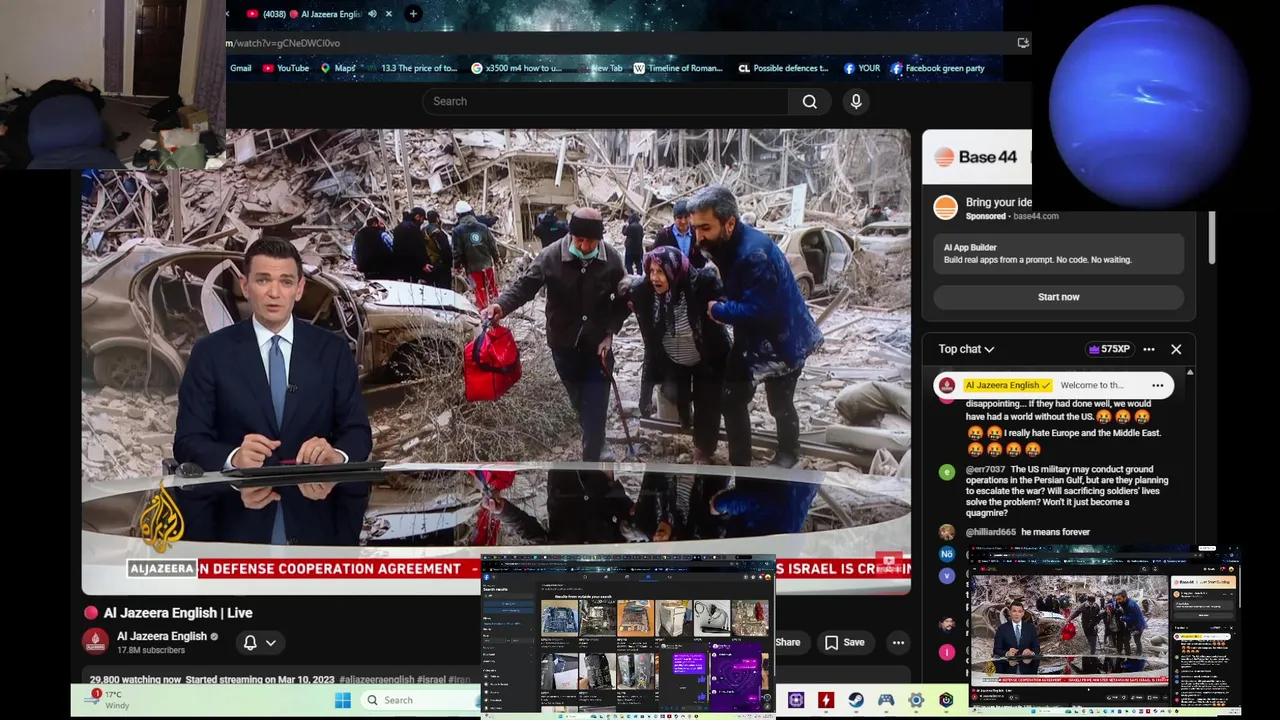Open the purple square taskbar app

(796, 700)
